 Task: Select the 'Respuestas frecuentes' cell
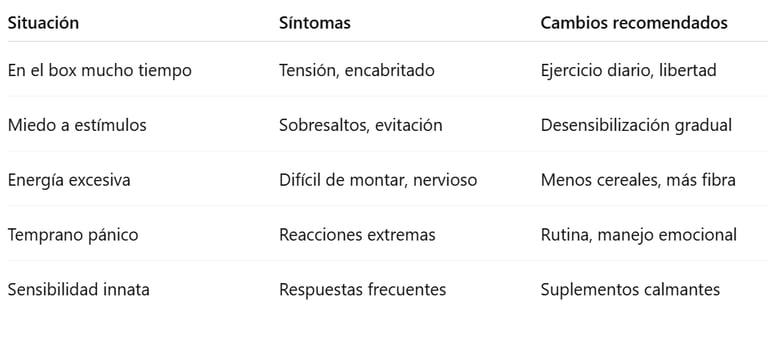click(362, 290)
